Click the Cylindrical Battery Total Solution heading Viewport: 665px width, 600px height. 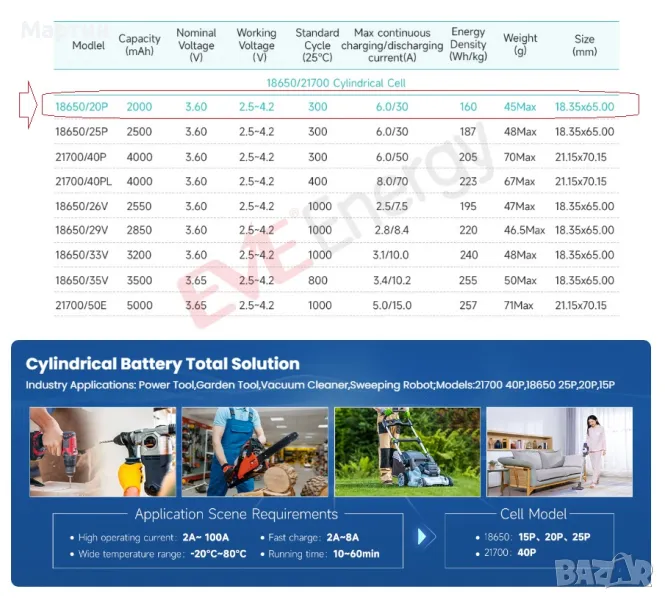coord(162,364)
